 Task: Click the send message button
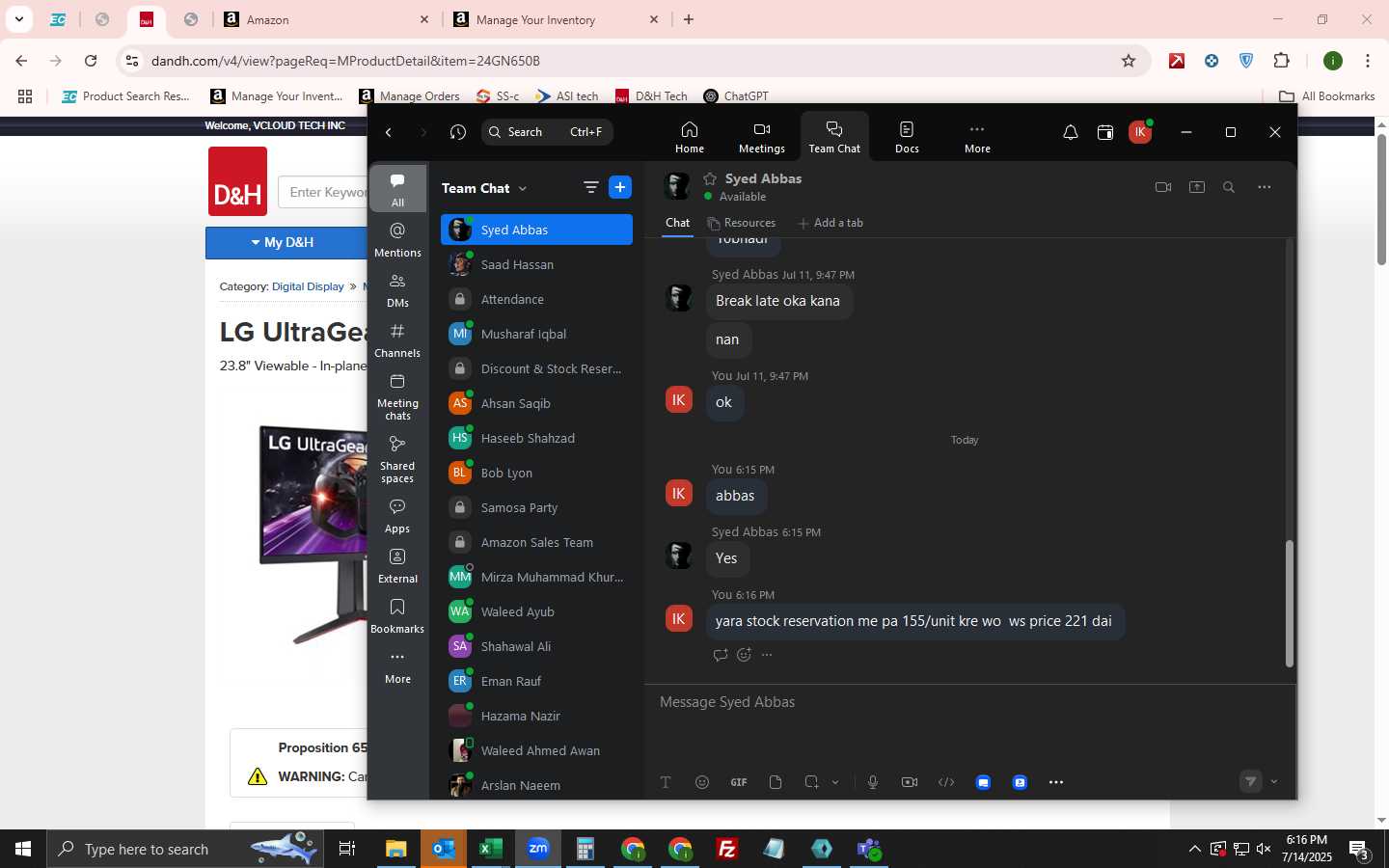[1250, 782]
